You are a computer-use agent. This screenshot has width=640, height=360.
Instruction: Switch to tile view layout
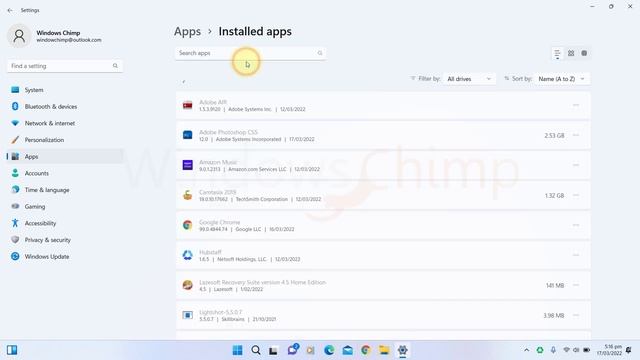(584, 53)
